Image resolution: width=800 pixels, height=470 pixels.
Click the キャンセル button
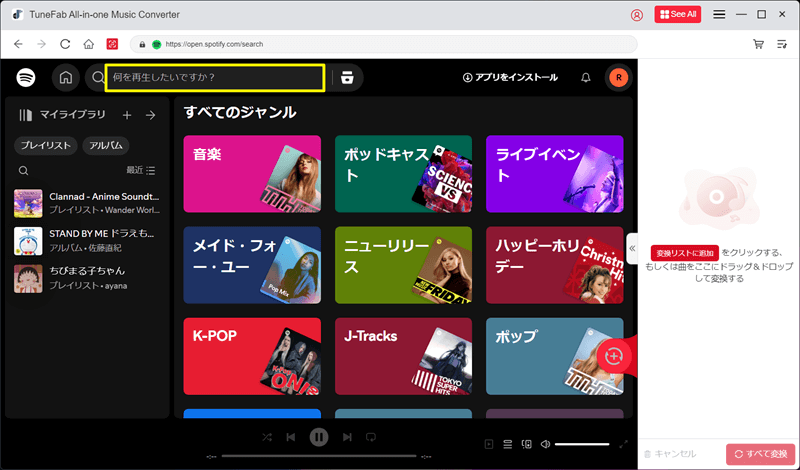[x=670, y=454]
